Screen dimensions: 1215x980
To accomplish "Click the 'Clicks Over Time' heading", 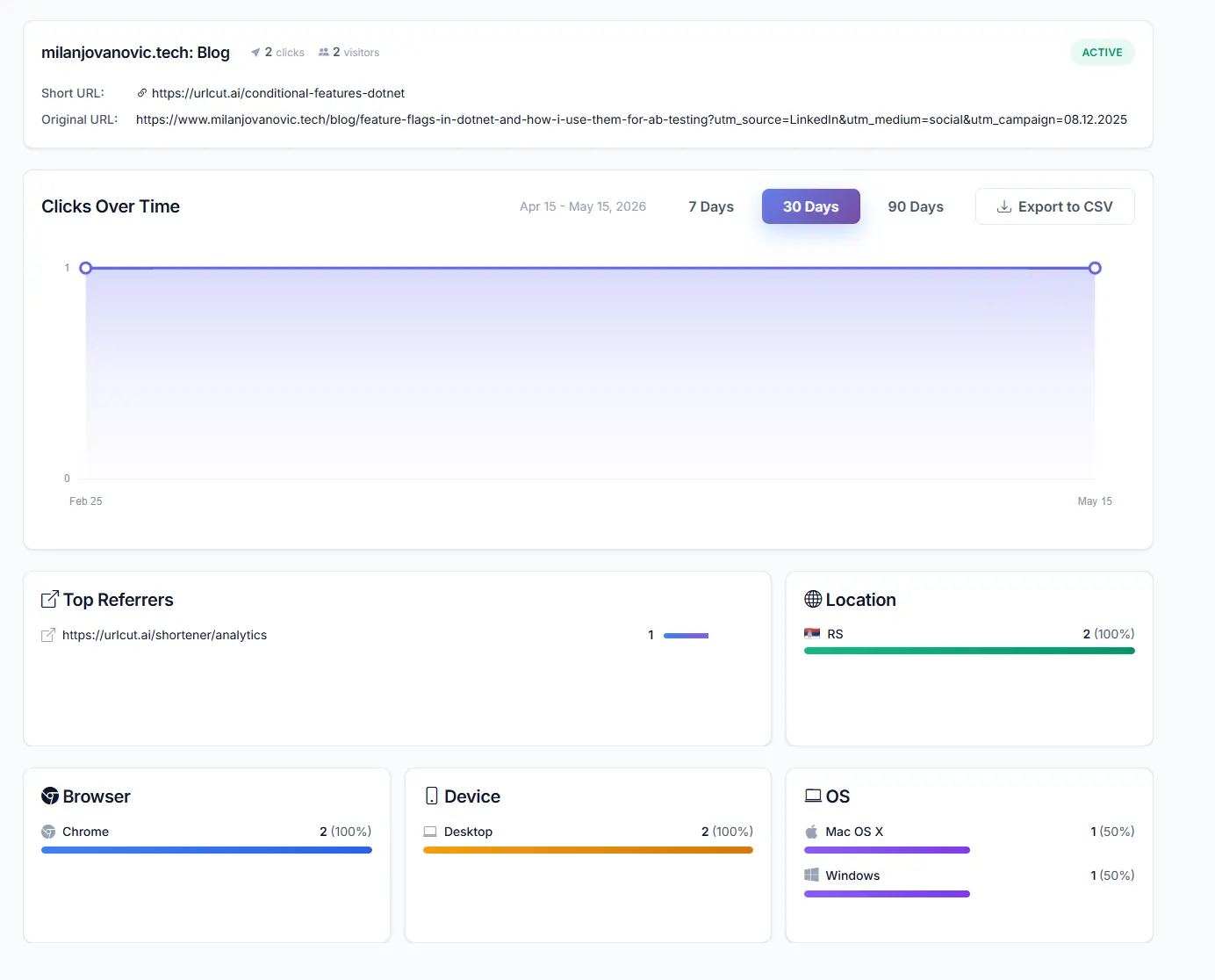I will point(111,206).
